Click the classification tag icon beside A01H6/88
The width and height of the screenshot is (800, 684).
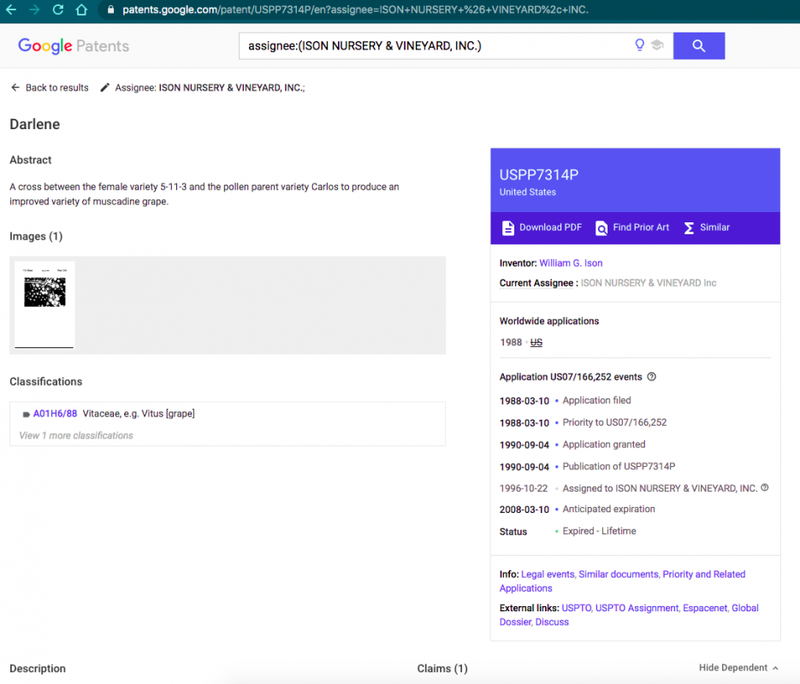26,414
